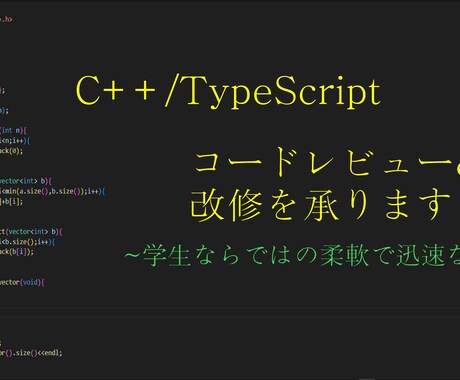Screen dimensions: 460x380
Task: Click the ".h>" include line
Action: point(6,19)
